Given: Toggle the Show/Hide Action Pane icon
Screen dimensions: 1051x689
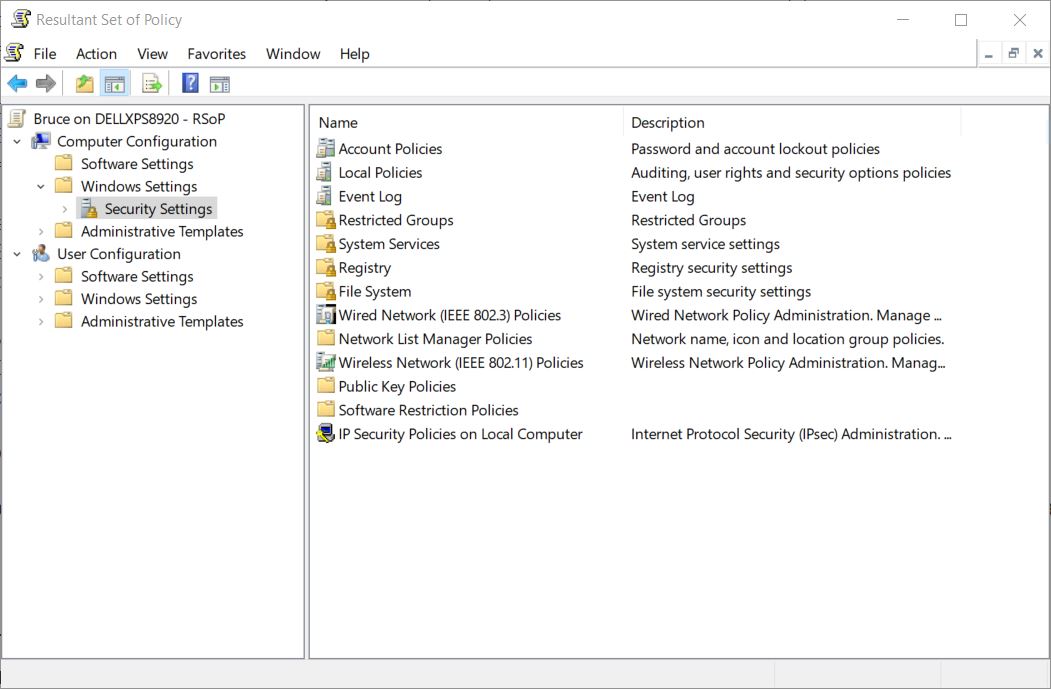Looking at the screenshot, I should (219, 82).
